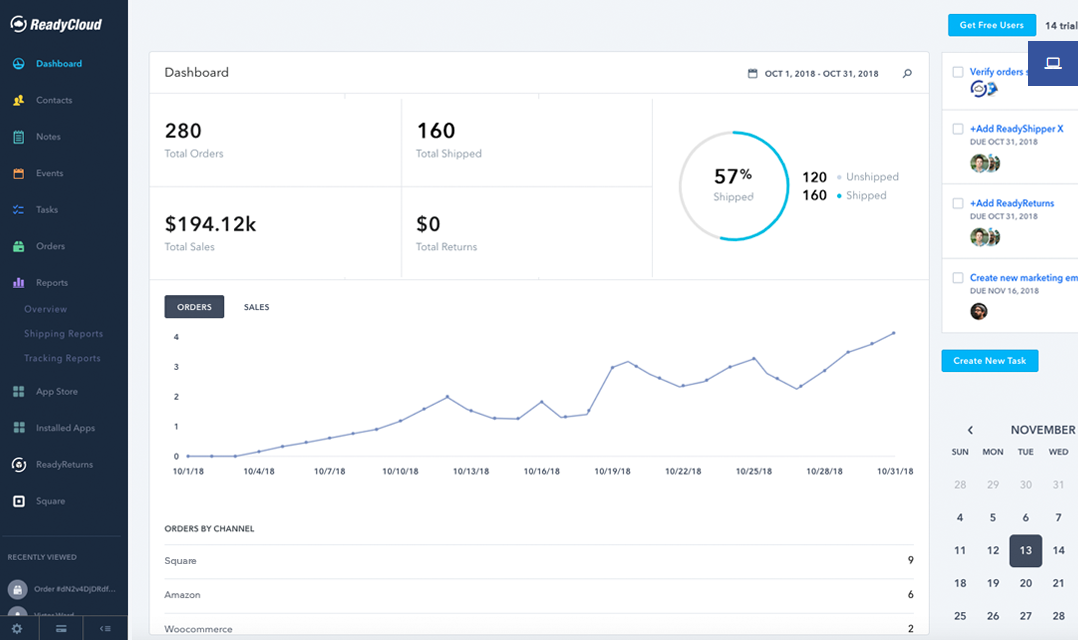1078x640 pixels.
Task: Open recently viewed Order #dN2v4DjDRdf link
Action: coord(75,589)
